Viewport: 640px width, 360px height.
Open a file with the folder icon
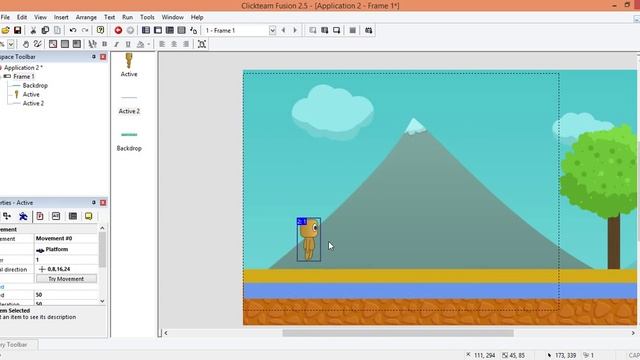pyautogui.click(x=5, y=30)
